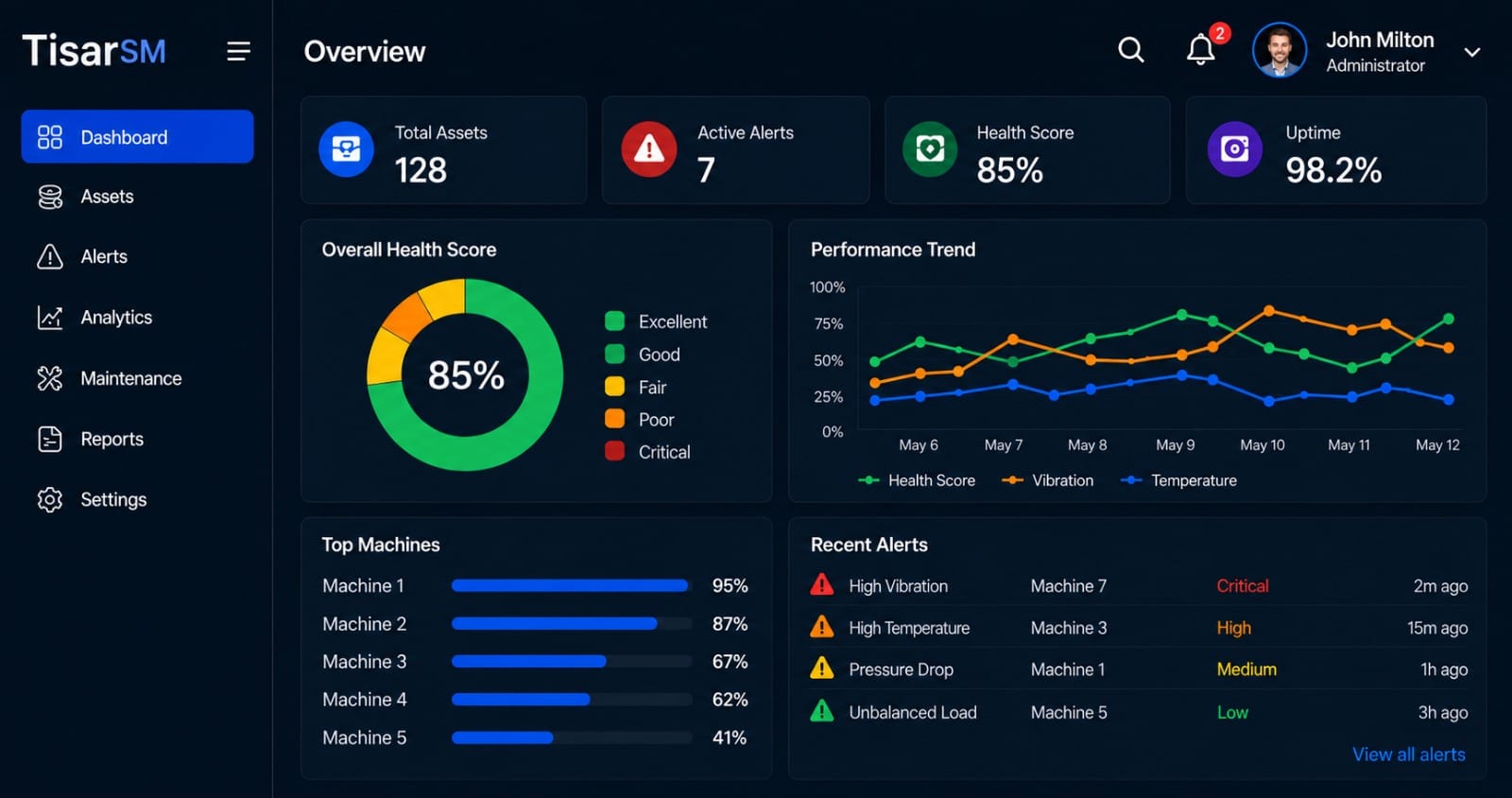Click the TisarSM logo
Viewport: 1512px width, 798px height.
pyautogui.click(x=94, y=50)
